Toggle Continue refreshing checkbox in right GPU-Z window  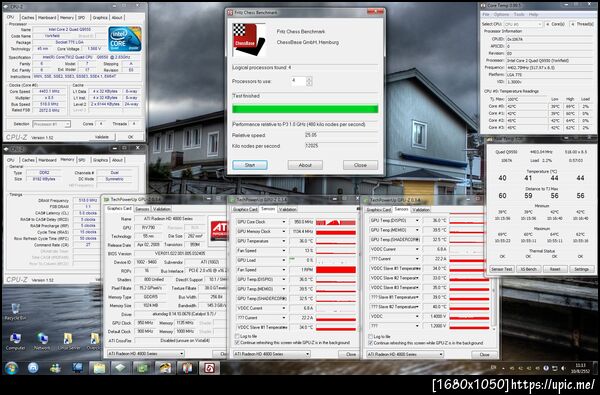click(x=370, y=343)
